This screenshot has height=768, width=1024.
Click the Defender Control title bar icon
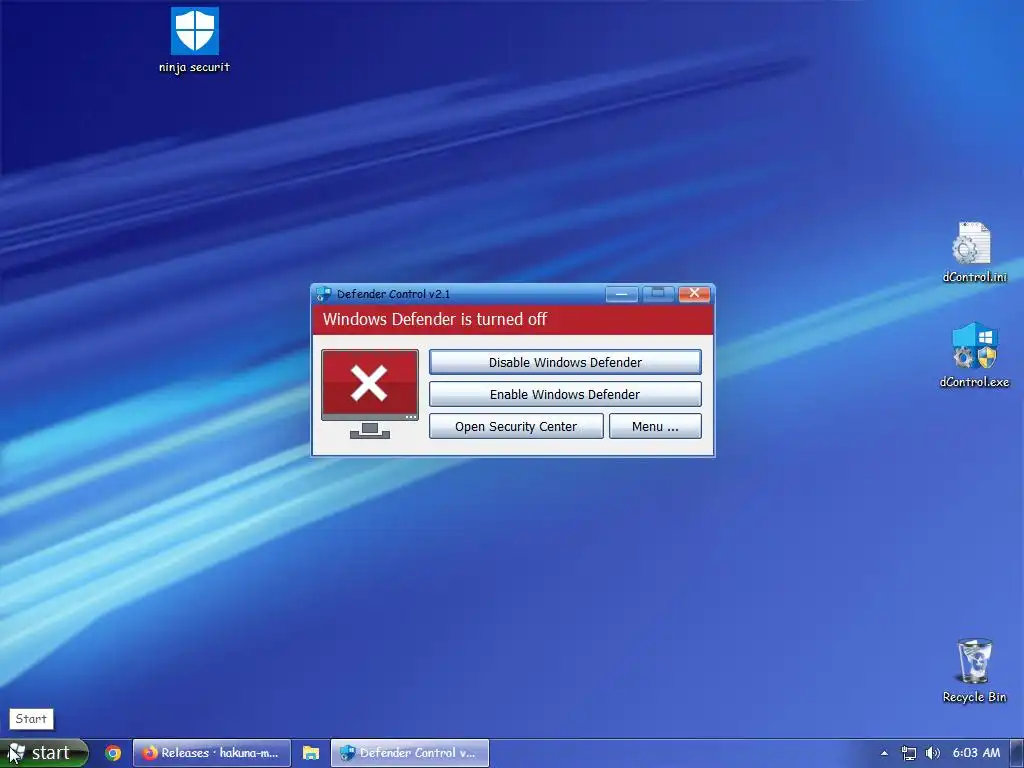(323, 294)
